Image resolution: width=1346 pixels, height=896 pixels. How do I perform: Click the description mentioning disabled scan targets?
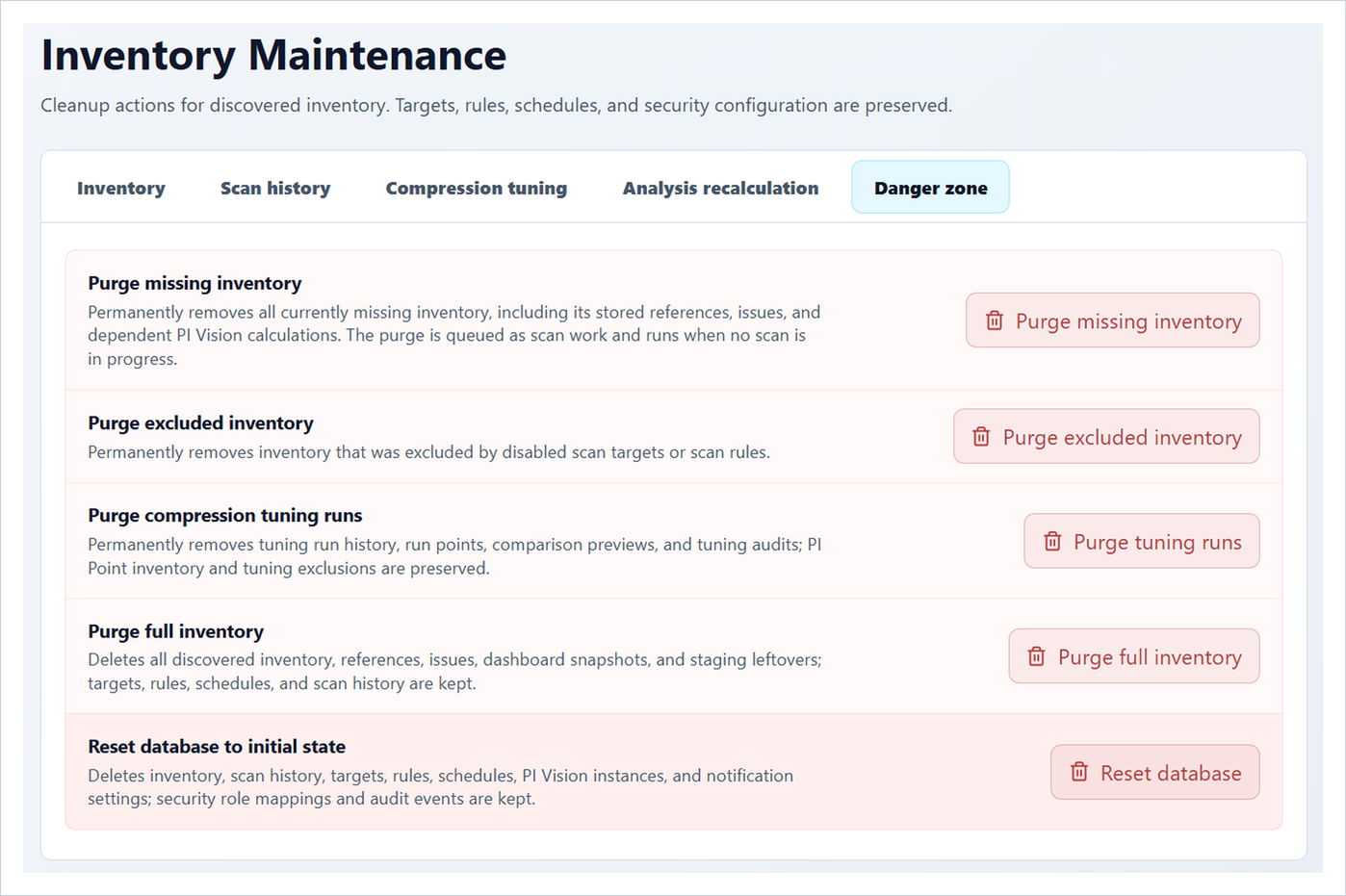428,452
